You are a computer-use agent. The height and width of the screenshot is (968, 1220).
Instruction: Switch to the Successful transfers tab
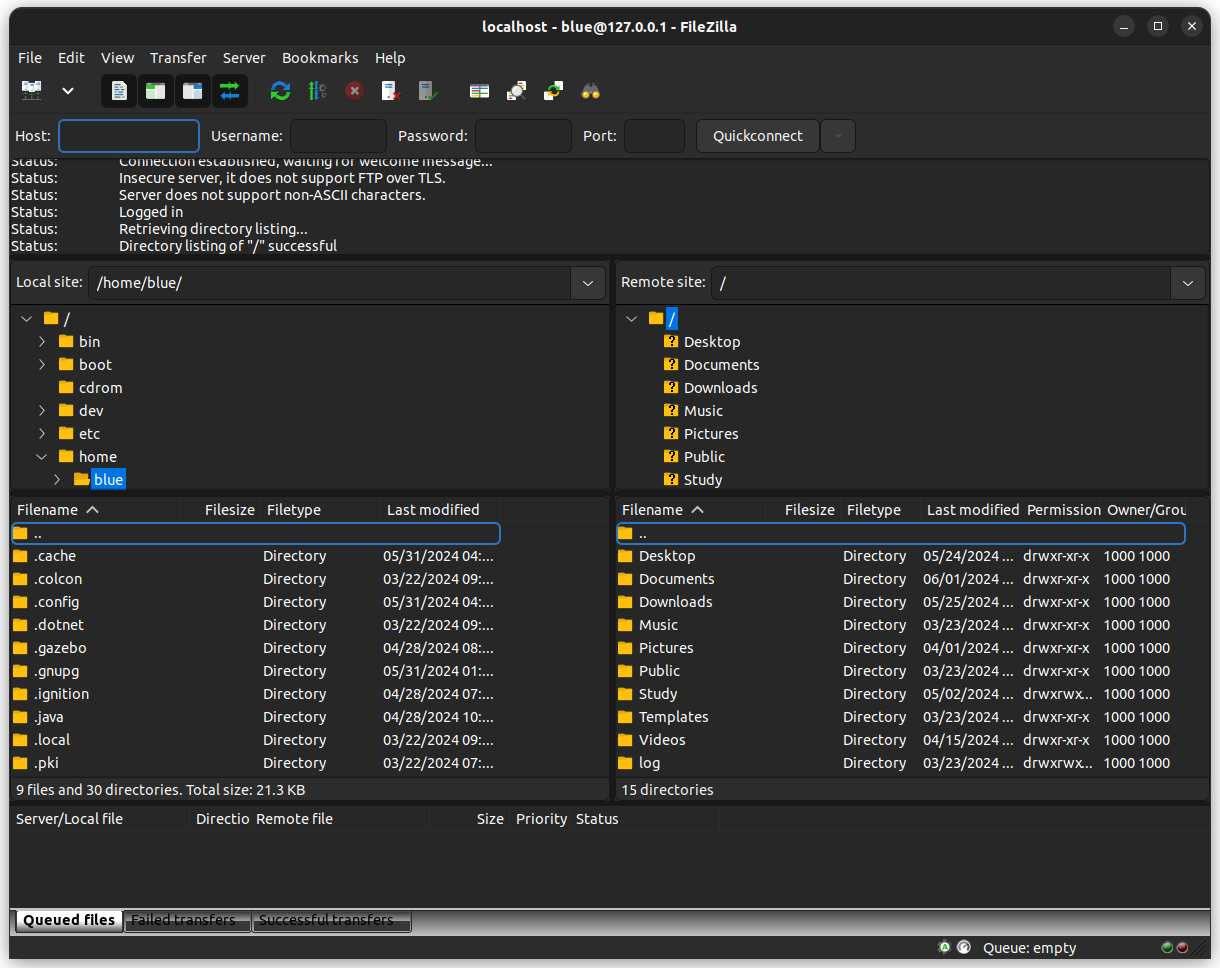click(331, 921)
